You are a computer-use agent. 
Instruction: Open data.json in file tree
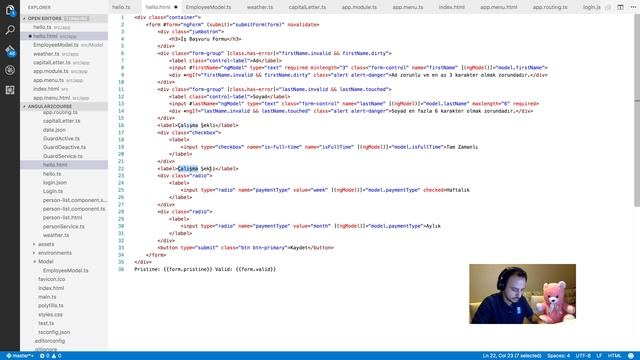tap(54, 130)
